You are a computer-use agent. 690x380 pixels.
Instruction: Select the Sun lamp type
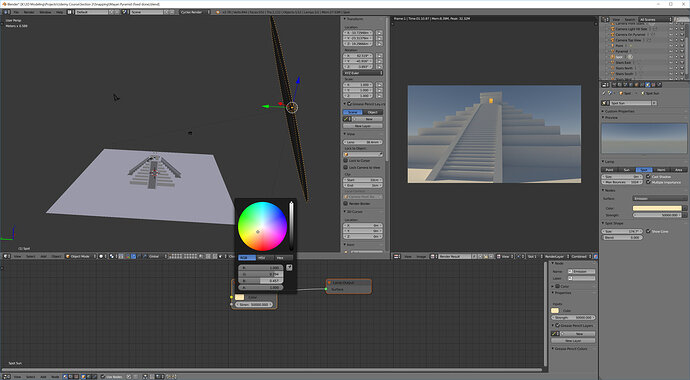pos(627,169)
